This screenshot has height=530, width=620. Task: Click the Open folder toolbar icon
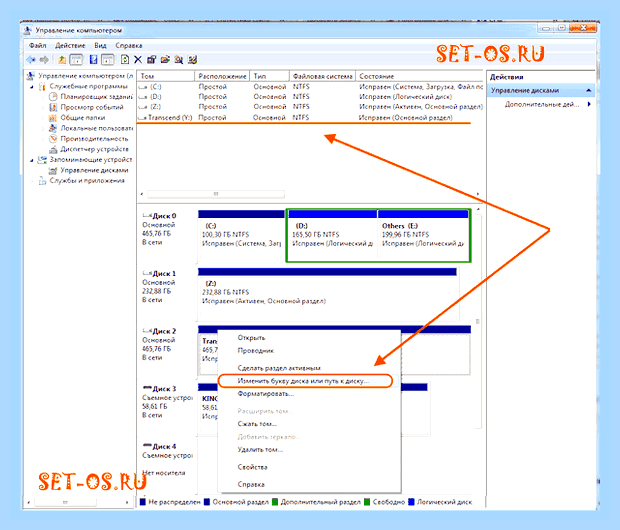point(165,60)
